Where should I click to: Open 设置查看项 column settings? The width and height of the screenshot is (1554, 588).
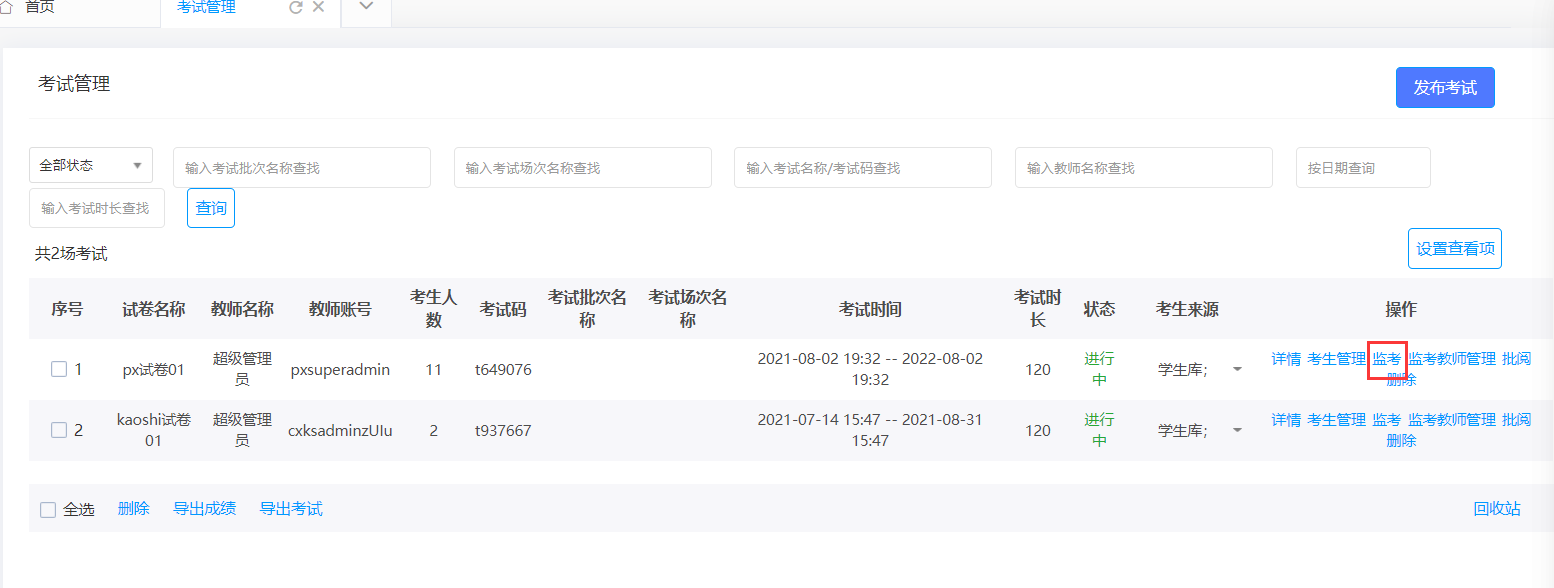[1454, 249]
